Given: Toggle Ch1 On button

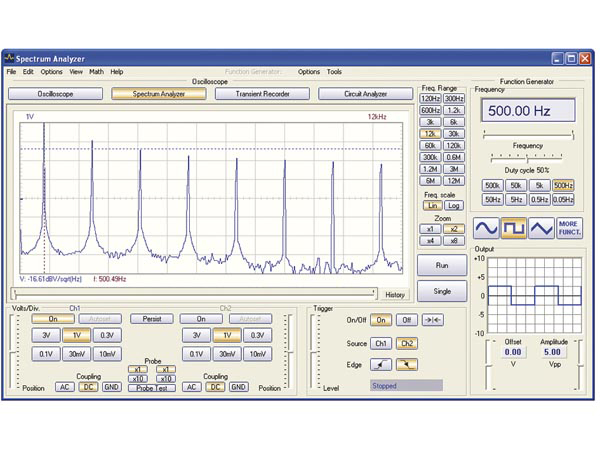Looking at the screenshot, I should (53, 319).
